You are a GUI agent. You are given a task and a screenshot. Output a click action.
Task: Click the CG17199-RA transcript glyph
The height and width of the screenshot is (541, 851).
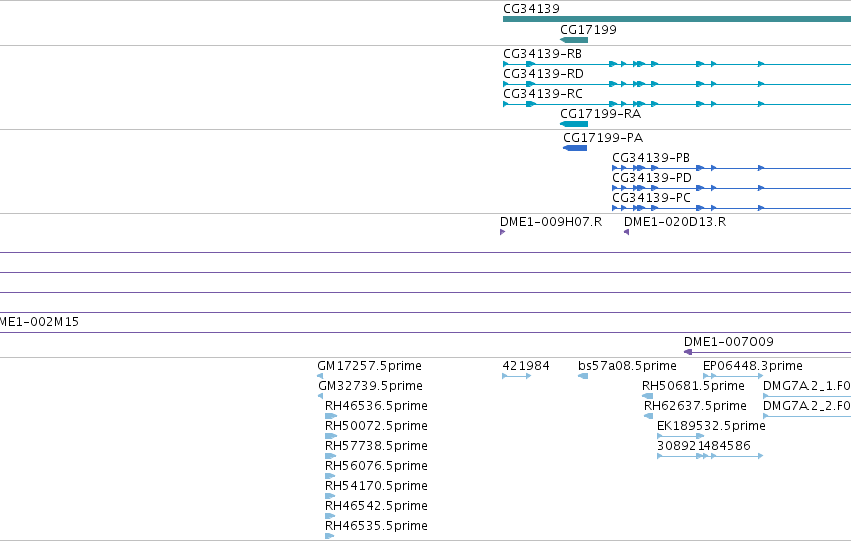coord(574,124)
